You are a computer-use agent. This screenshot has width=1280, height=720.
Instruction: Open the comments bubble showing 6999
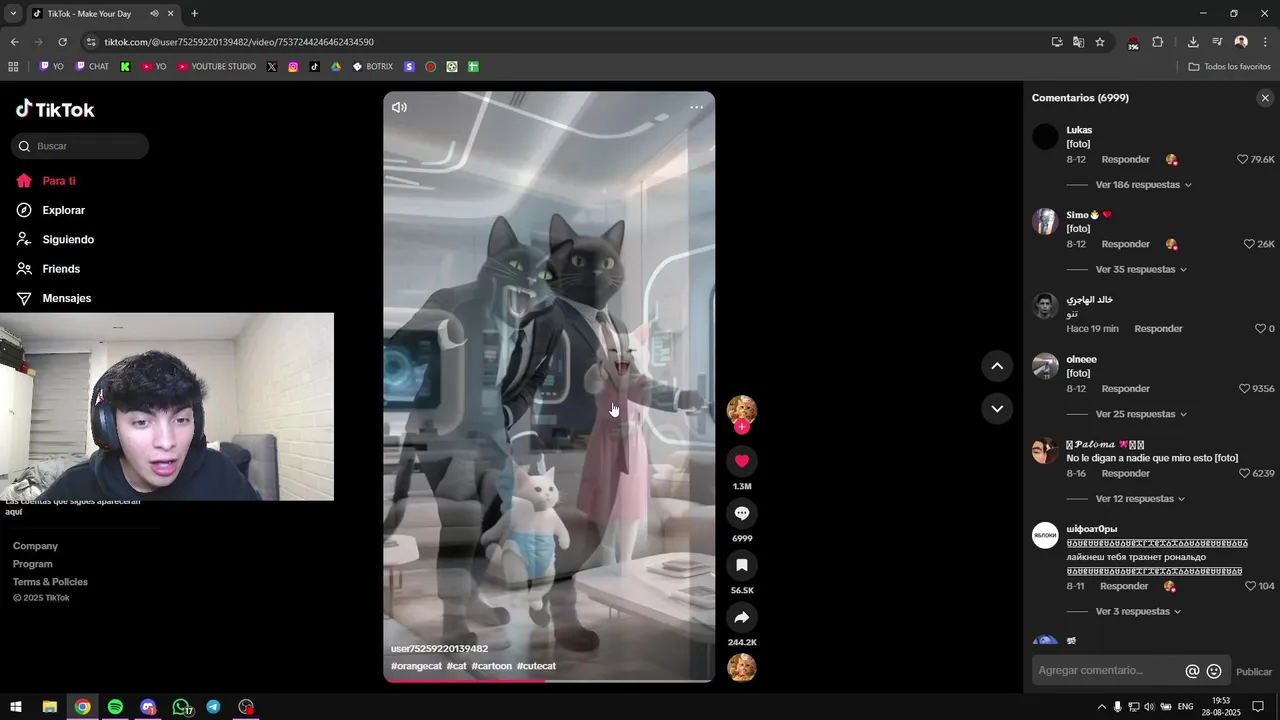pyautogui.click(x=742, y=513)
